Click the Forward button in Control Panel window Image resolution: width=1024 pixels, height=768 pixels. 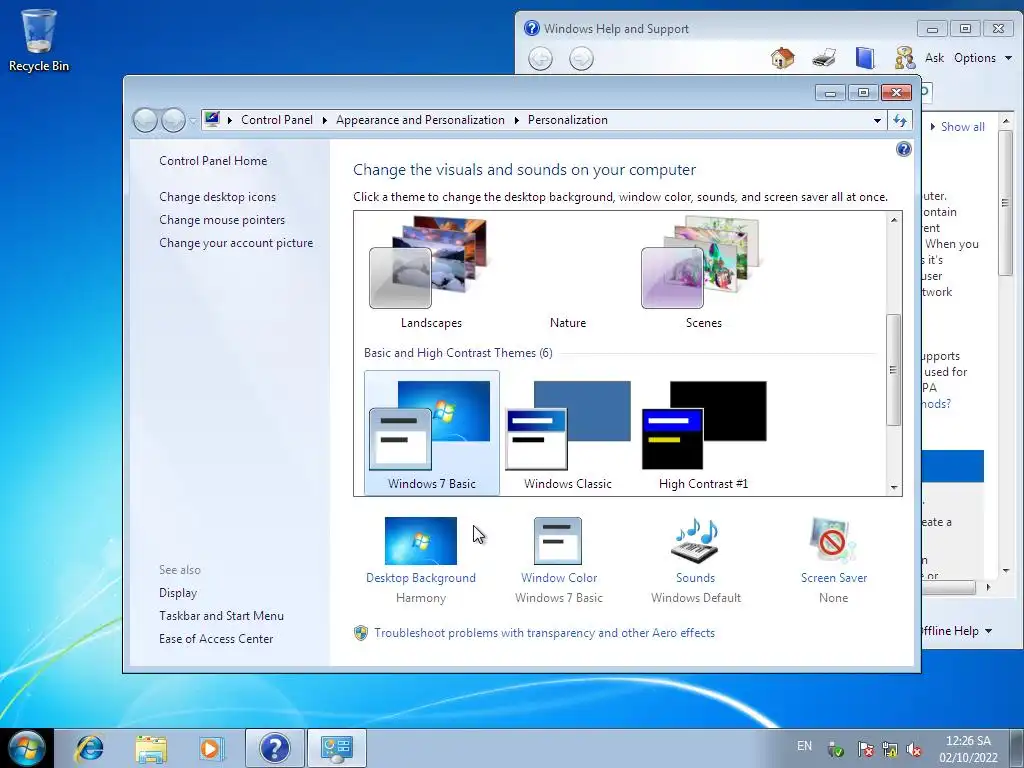coord(173,120)
